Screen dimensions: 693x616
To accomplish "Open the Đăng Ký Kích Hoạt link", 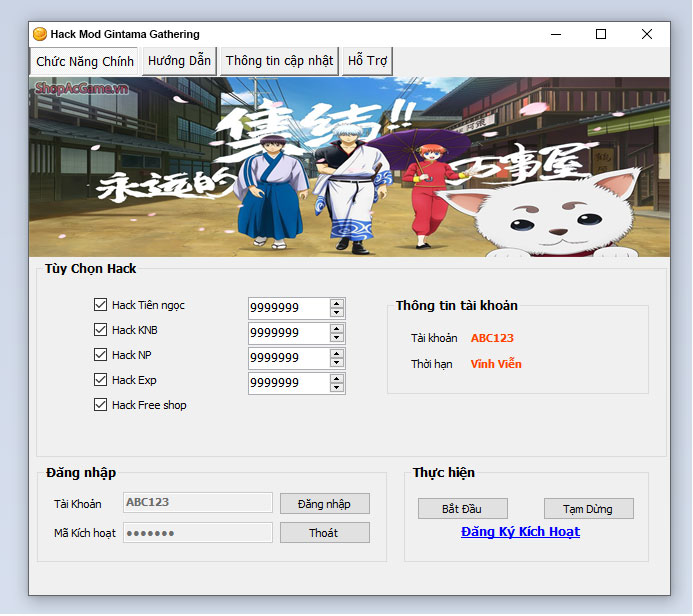I will [520, 532].
